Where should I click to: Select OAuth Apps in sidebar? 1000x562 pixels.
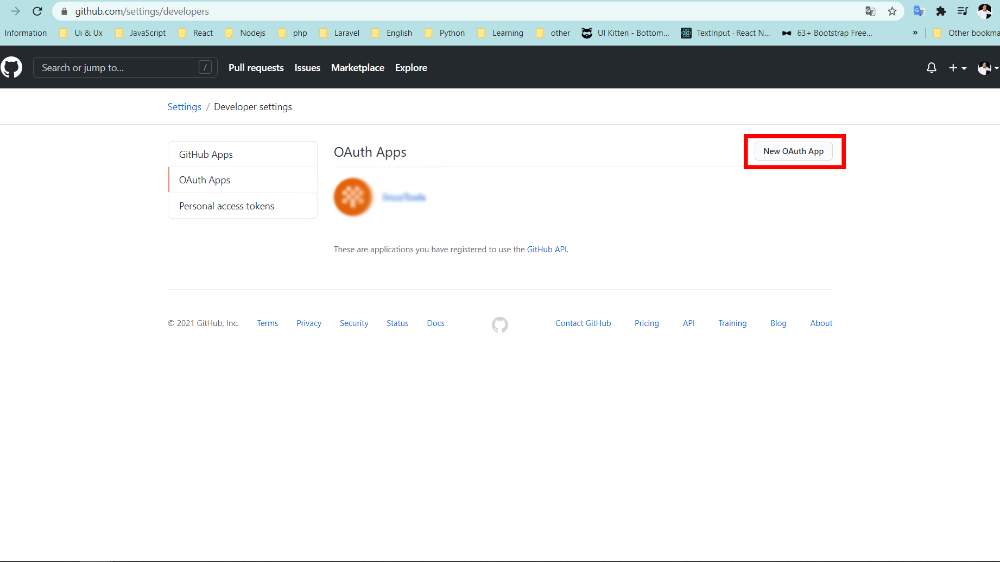coord(242,180)
